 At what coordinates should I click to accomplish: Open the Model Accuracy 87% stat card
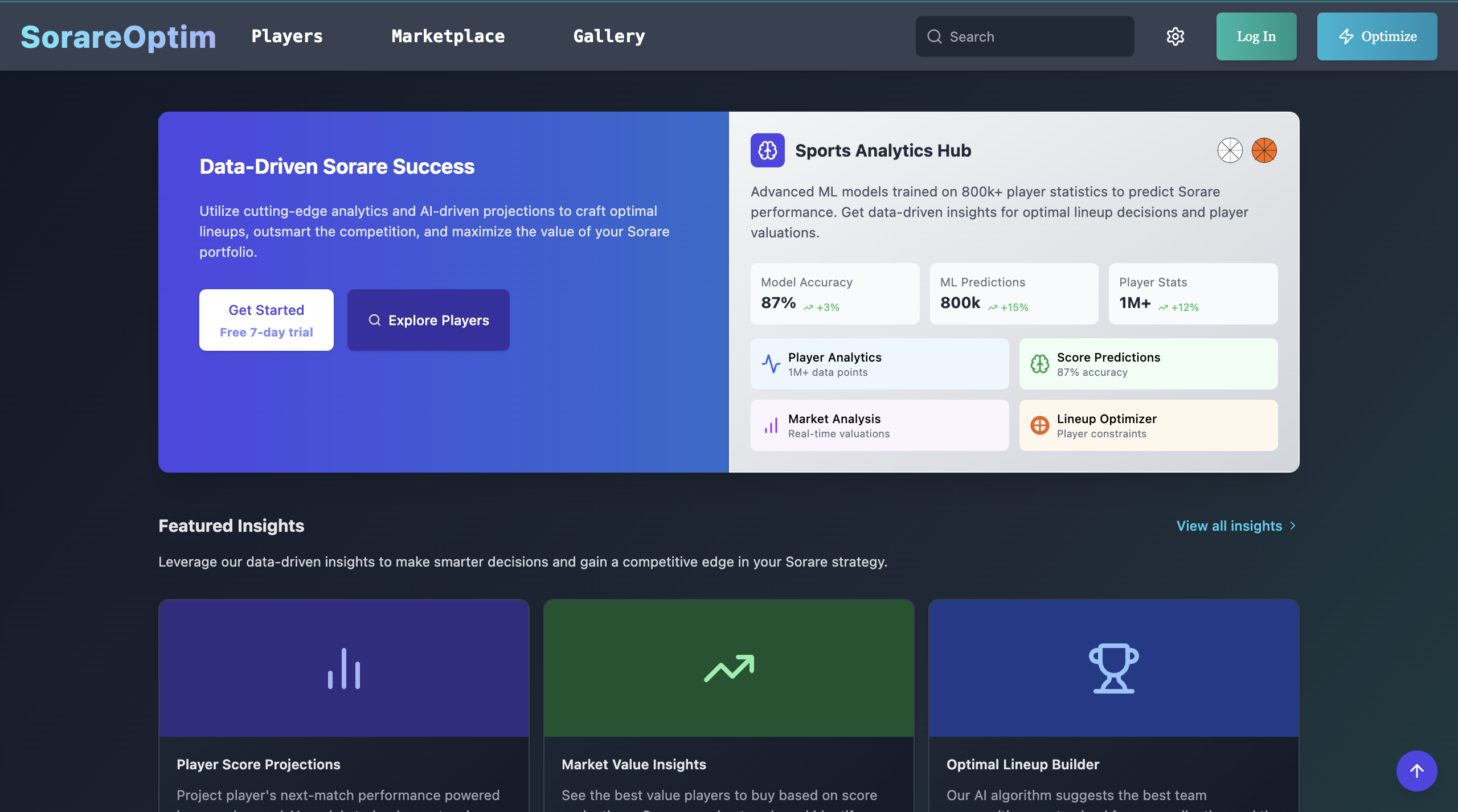[x=834, y=294]
